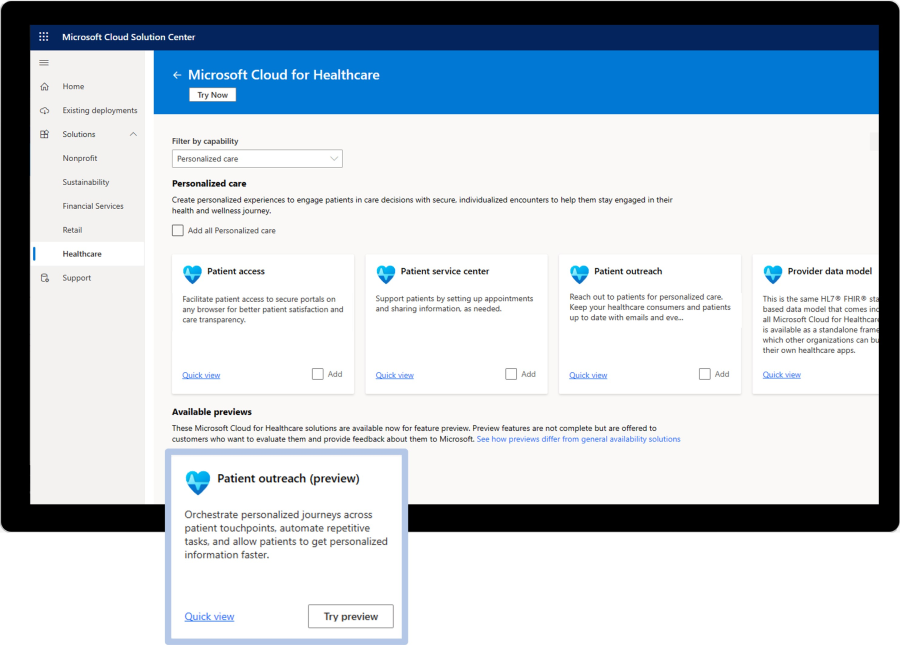Click the Try Now button
900x645 pixels.
pyautogui.click(x=212, y=94)
